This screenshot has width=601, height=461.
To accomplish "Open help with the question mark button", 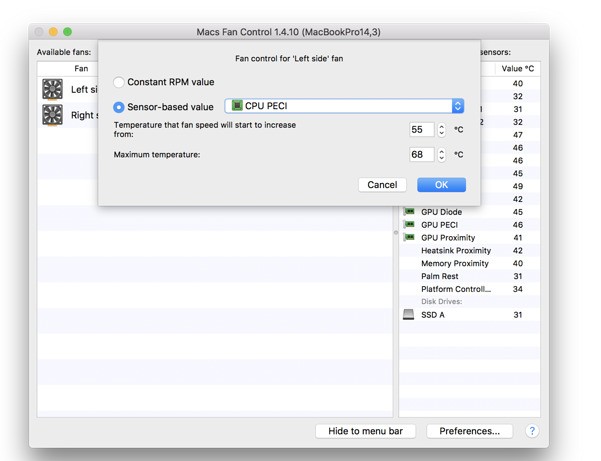I will click(532, 431).
